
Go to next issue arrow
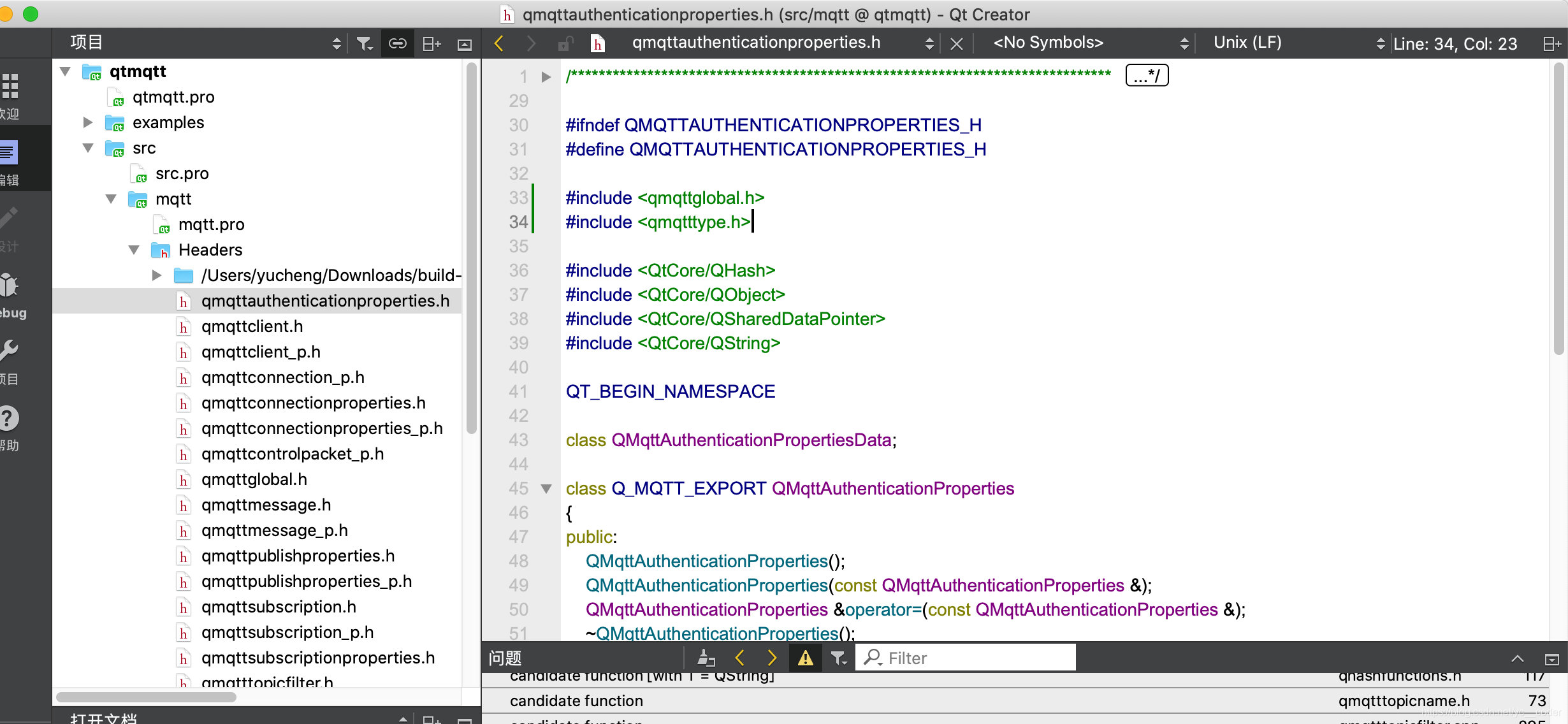[x=772, y=658]
